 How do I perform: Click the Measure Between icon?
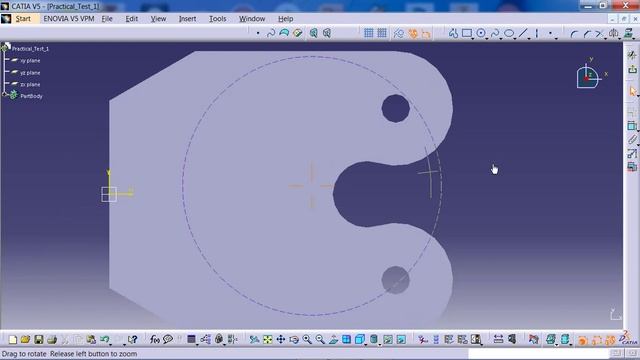point(498,339)
